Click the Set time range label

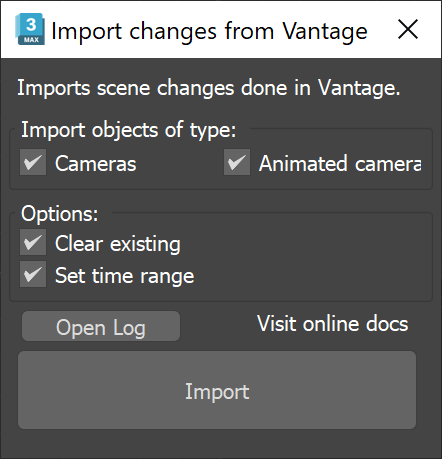pyautogui.click(x=124, y=276)
